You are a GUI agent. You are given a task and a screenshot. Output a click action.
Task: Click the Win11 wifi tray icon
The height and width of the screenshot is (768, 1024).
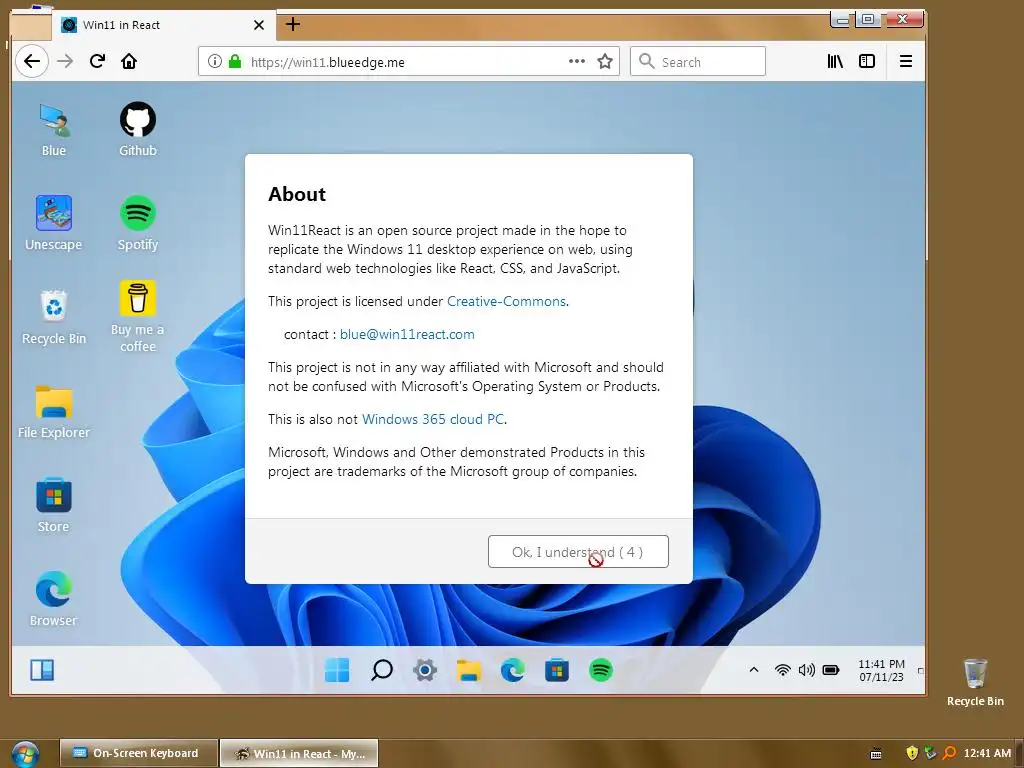[x=782, y=670]
